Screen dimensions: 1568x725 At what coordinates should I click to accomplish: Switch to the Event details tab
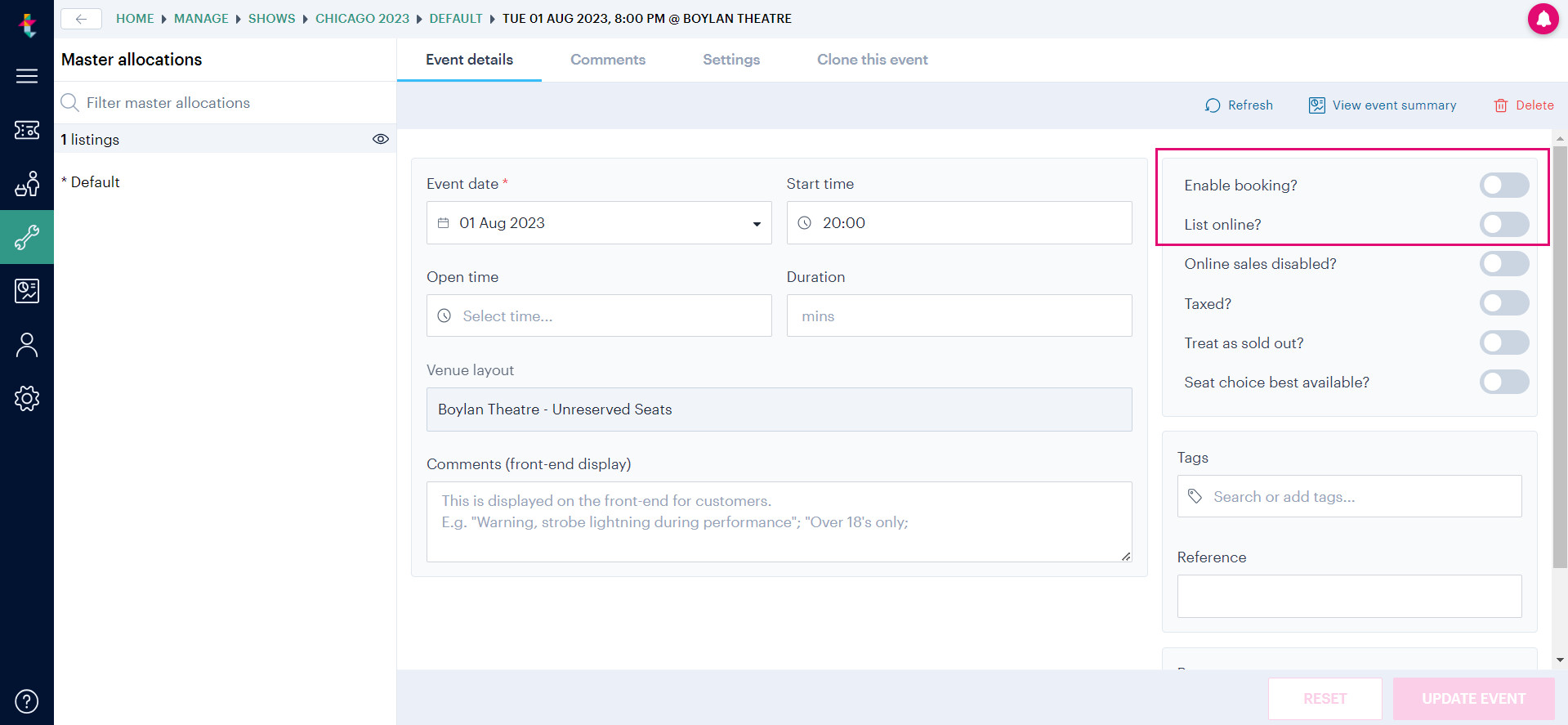[469, 60]
